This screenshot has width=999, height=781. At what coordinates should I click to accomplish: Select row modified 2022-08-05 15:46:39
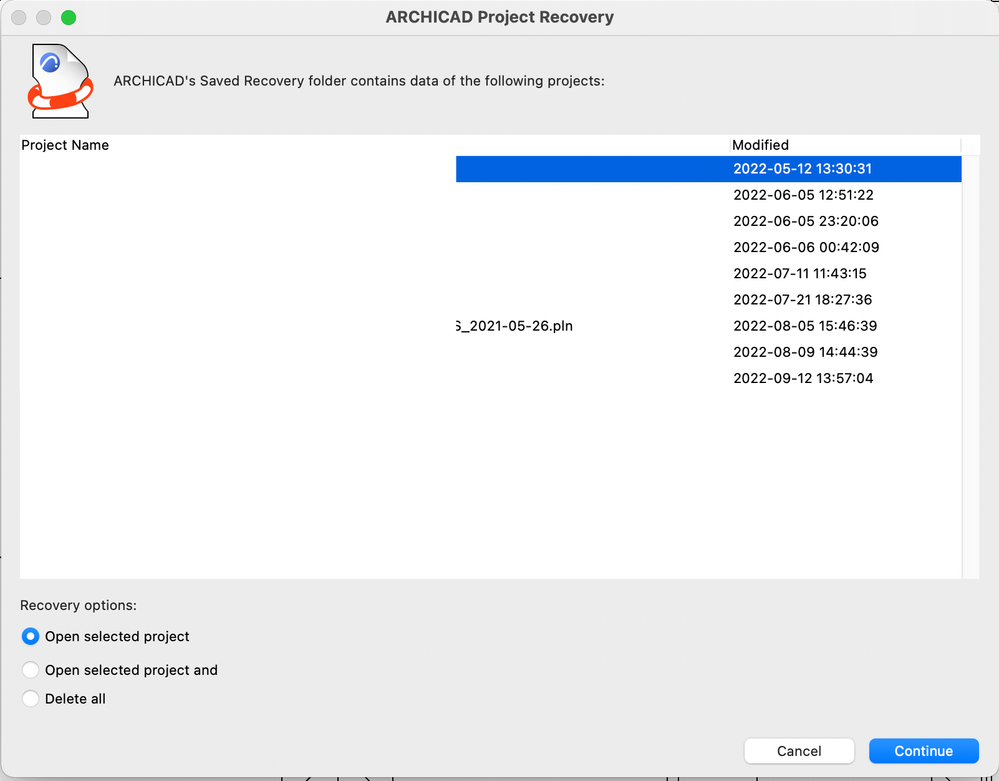click(x=491, y=326)
